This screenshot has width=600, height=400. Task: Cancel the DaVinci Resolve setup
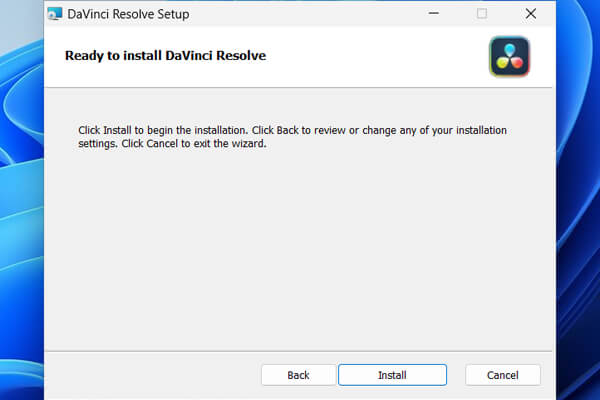[x=502, y=375]
